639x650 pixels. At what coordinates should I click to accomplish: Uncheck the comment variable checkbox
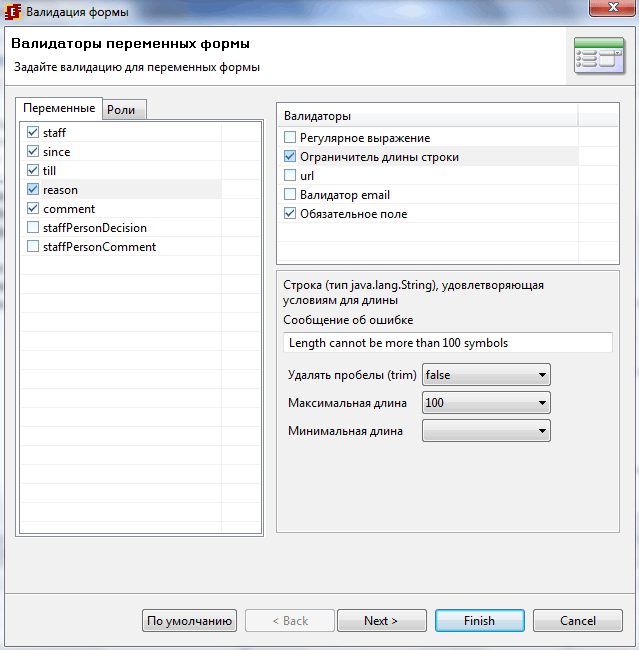(33, 209)
